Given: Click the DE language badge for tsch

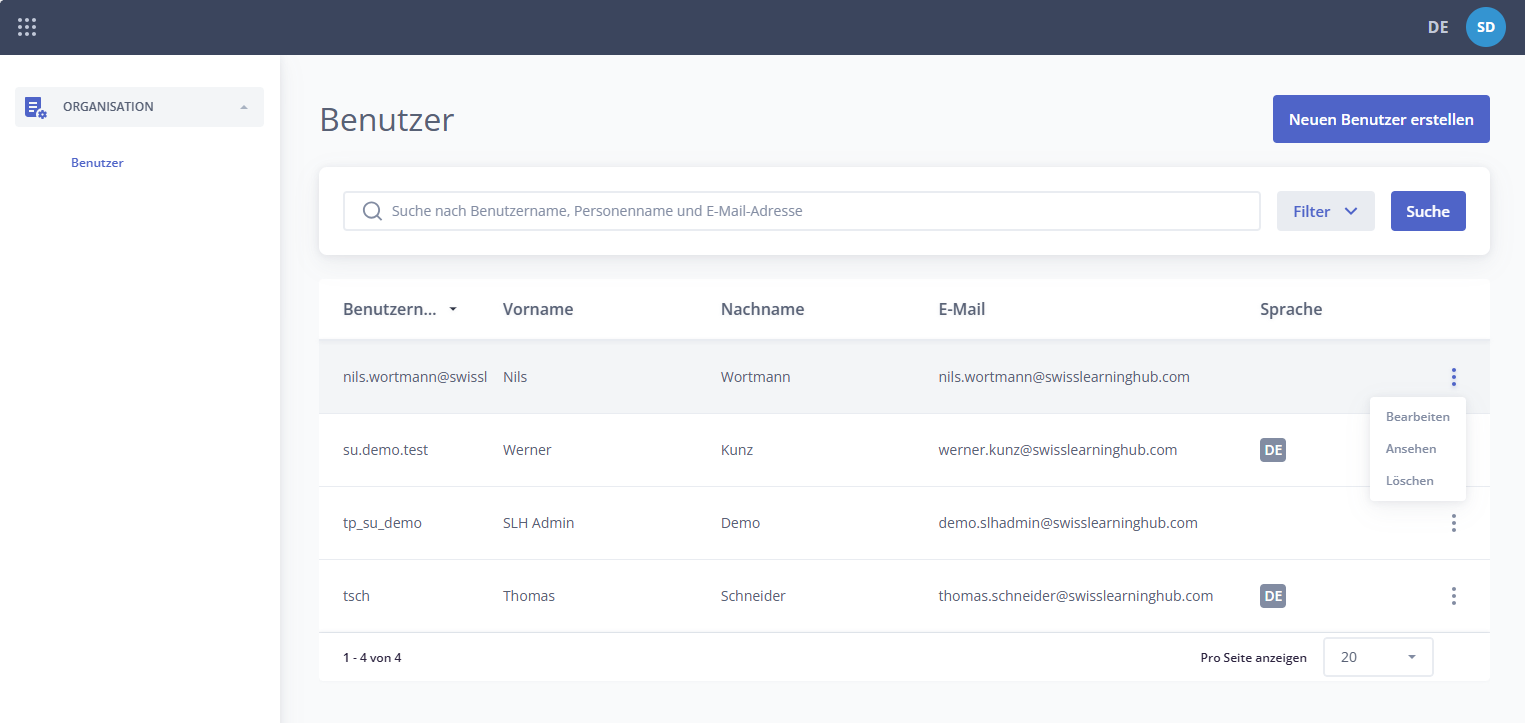Looking at the screenshot, I should [x=1272, y=596].
